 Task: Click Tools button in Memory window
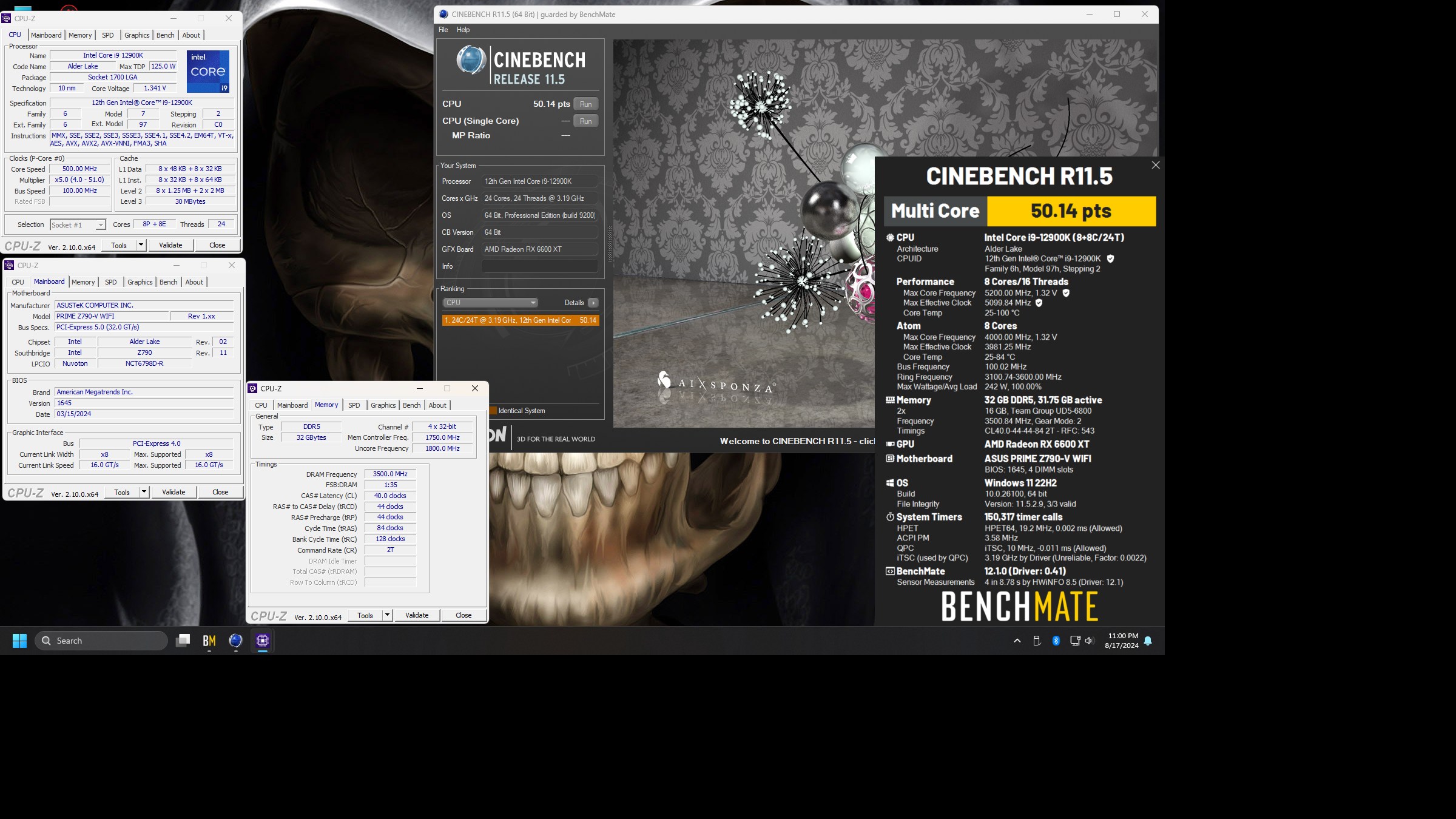[365, 615]
